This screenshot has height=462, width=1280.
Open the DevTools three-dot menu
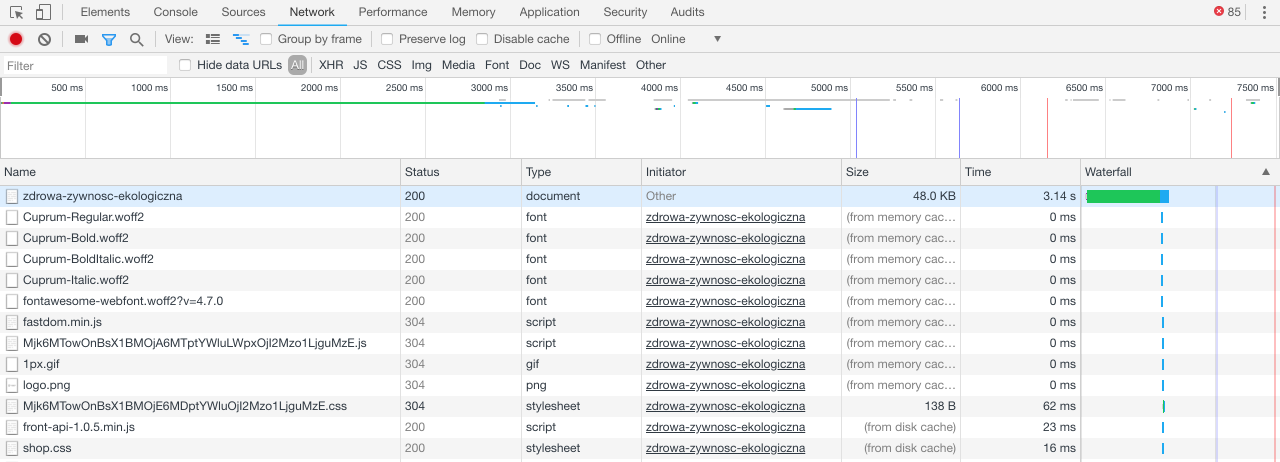[x=1265, y=12]
